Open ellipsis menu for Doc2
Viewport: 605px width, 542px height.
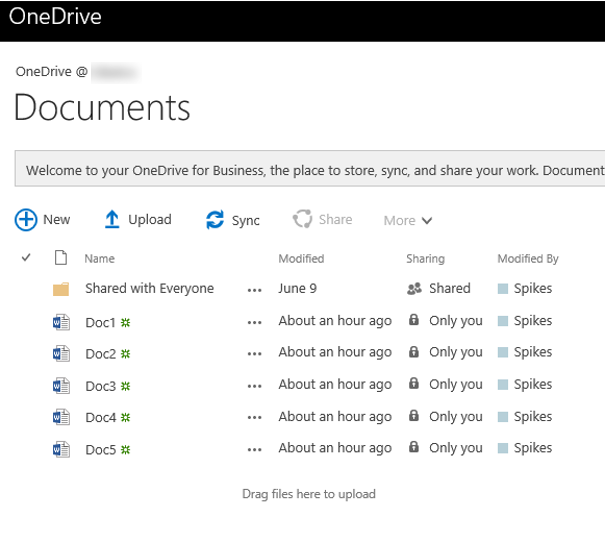point(255,354)
